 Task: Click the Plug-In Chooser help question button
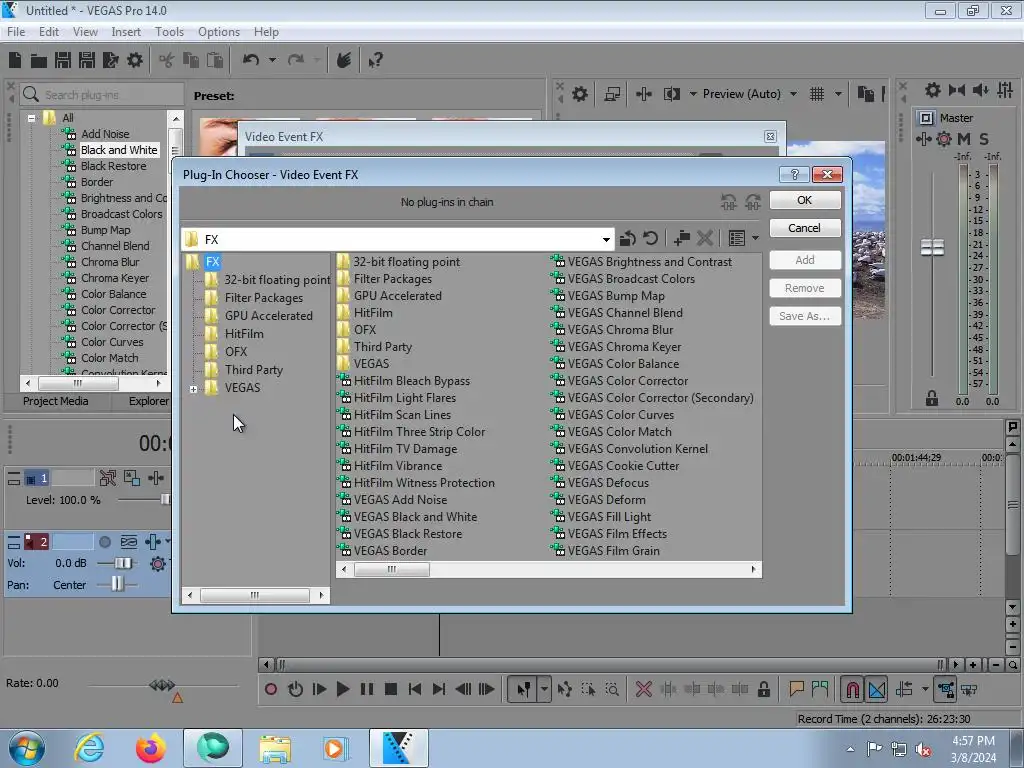794,174
